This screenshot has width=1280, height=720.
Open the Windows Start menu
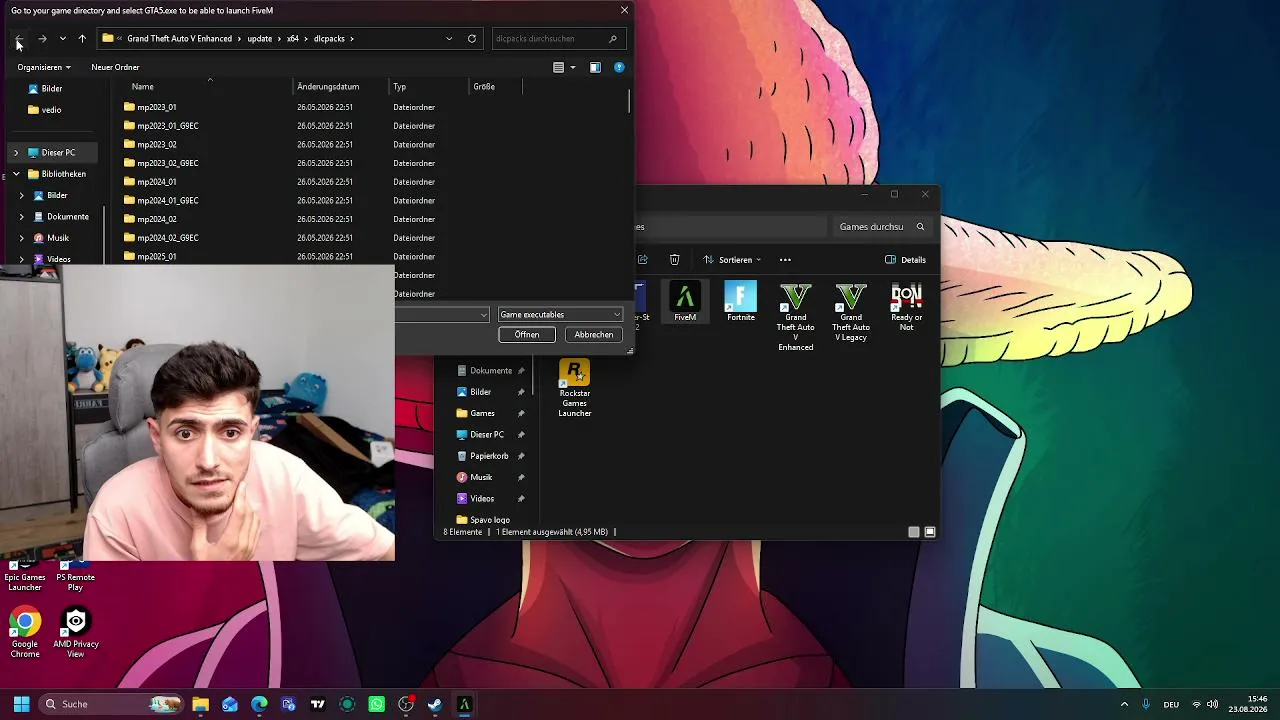point(21,704)
